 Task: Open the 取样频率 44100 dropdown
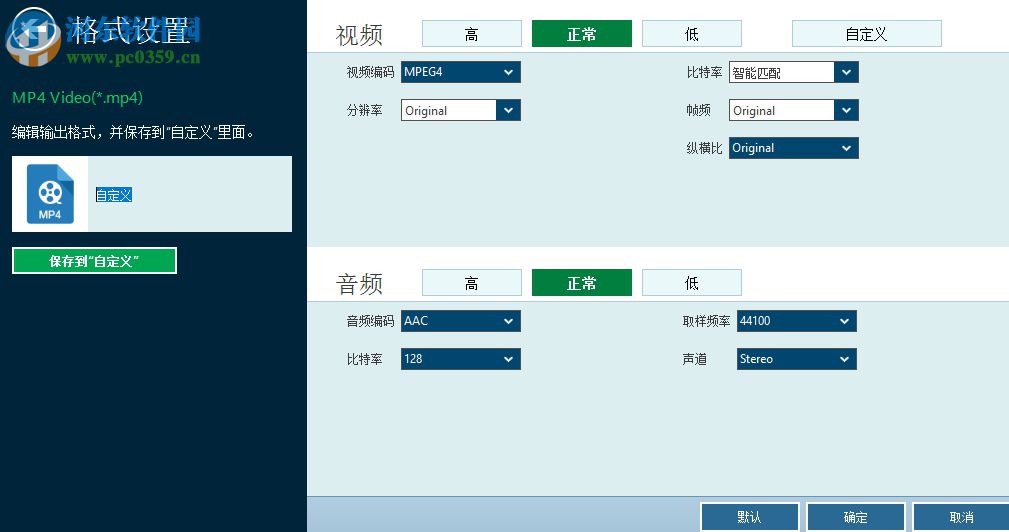point(797,321)
